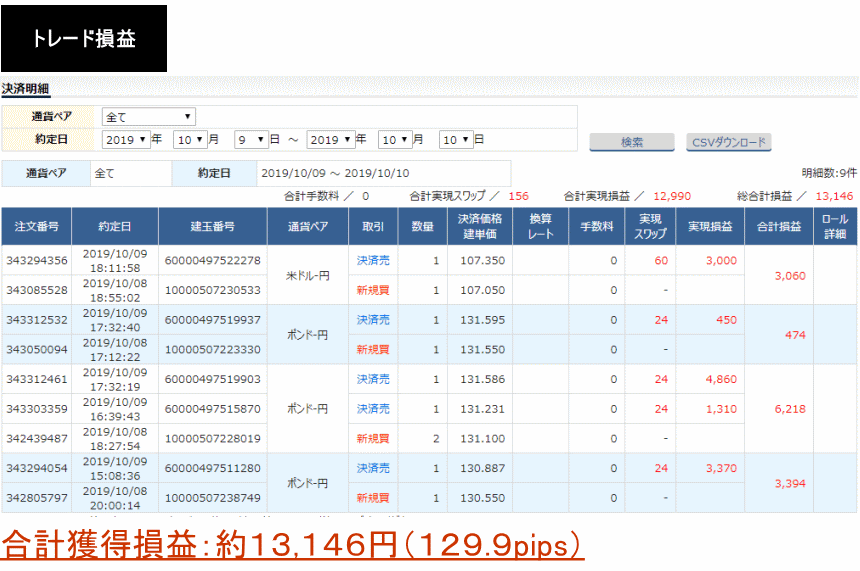Screen dimensions: 860x571
Task: Open the end day dropdown showing 10
Action: 457,140
